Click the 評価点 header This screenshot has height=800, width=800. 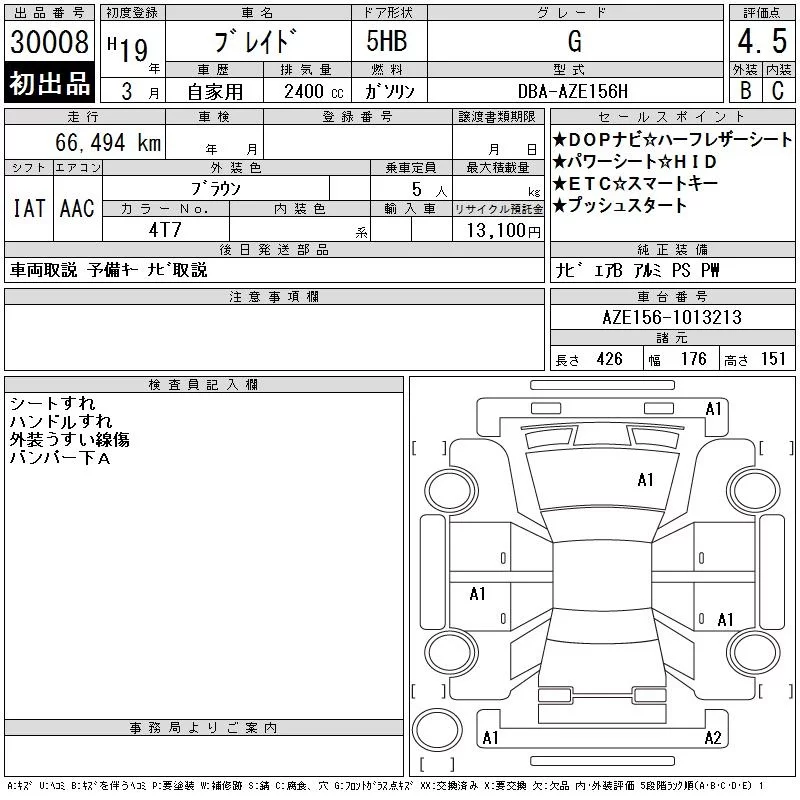762,13
